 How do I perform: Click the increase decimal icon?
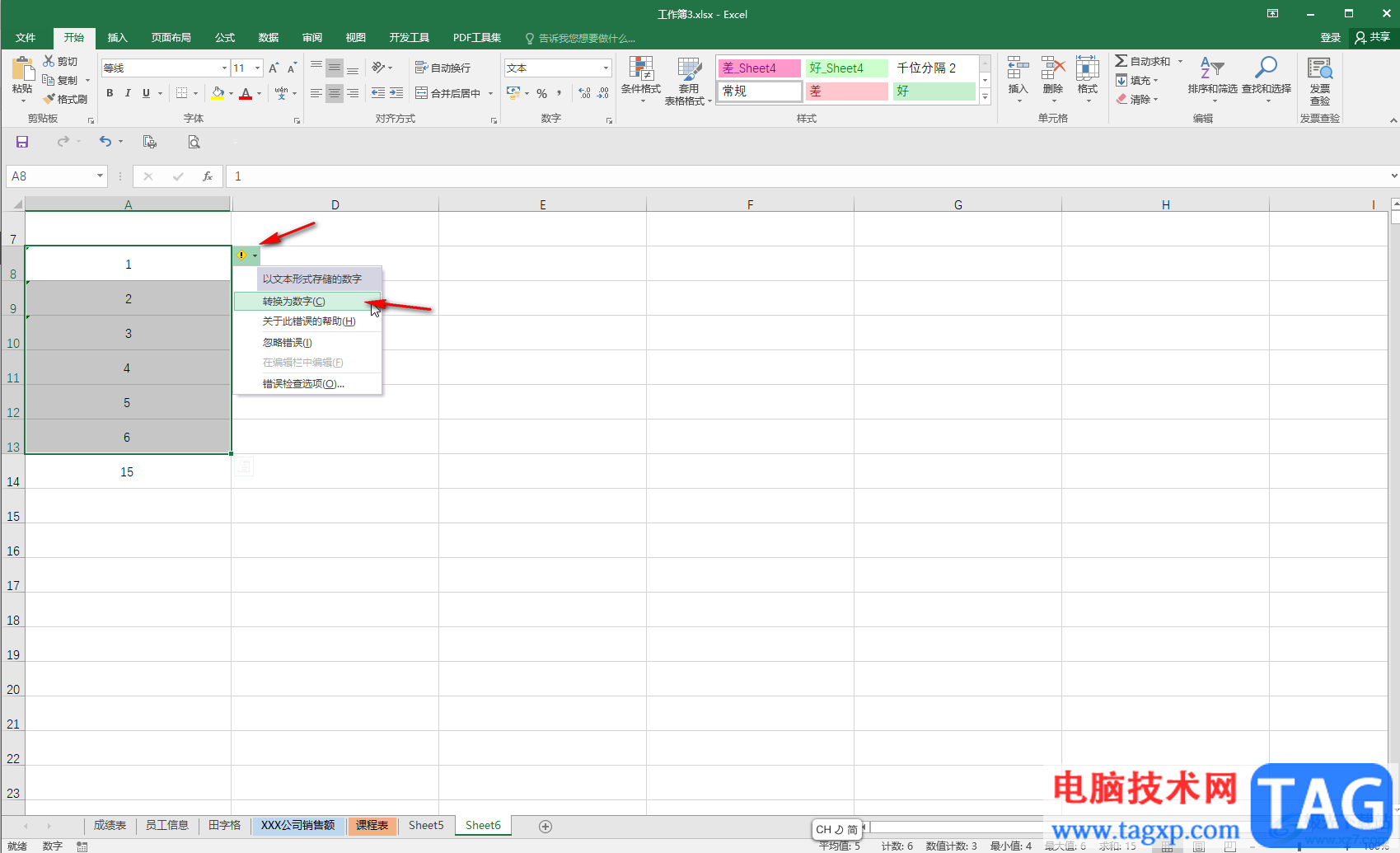click(x=585, y=93)
